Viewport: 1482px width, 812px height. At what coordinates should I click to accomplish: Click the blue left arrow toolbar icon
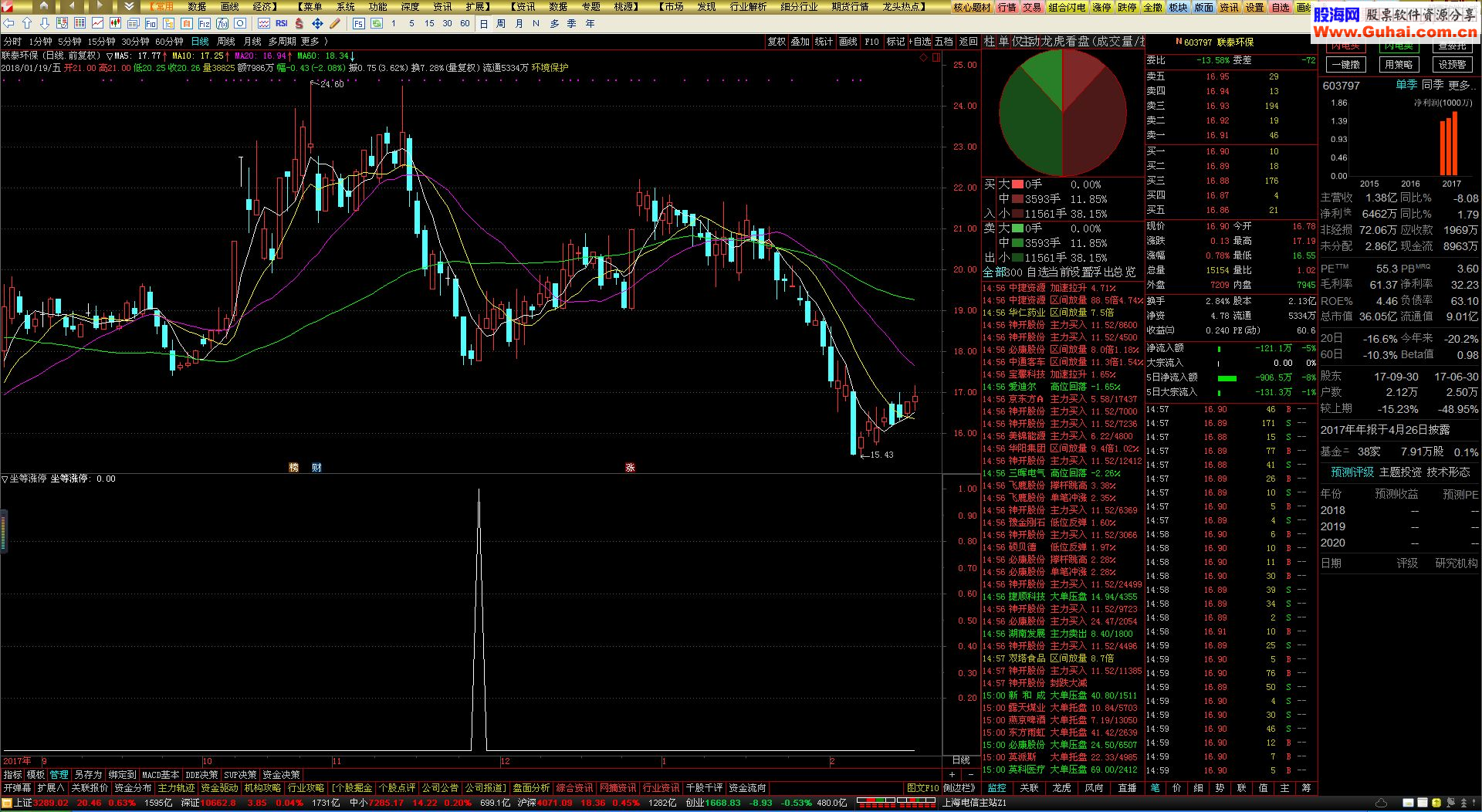click(9, 24)
